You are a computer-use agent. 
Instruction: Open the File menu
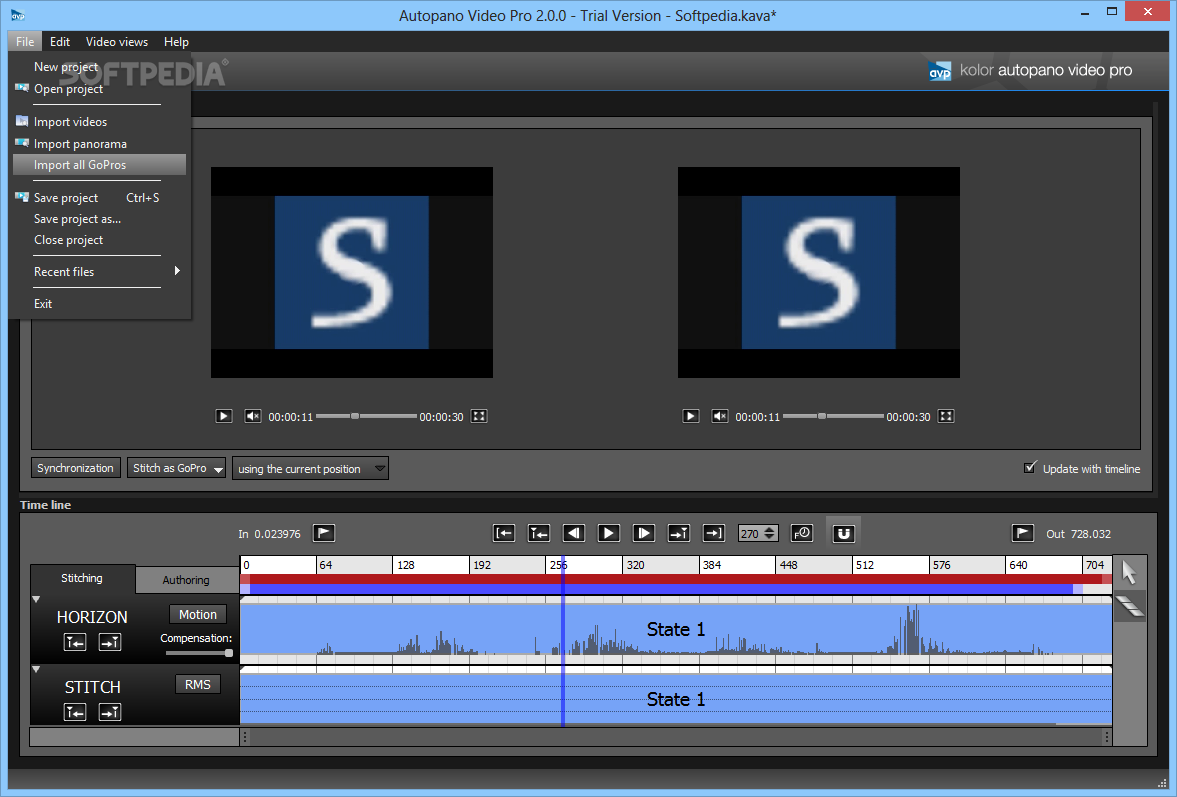click(x=25, y=42)
